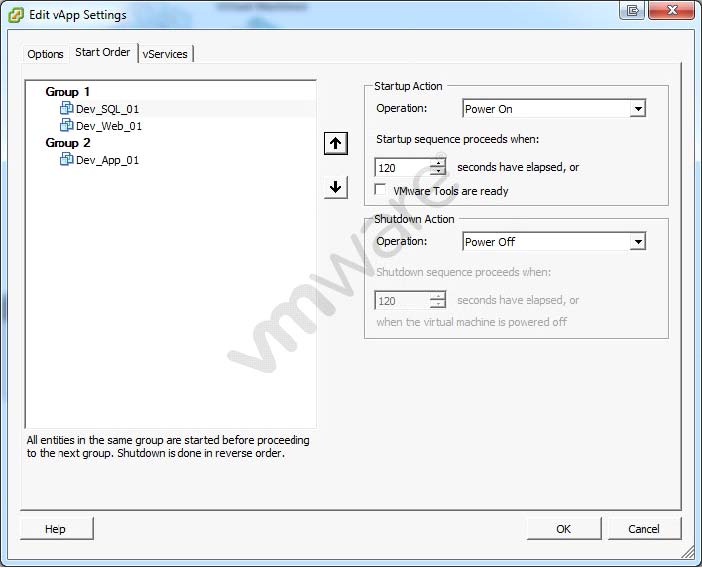Select the Group 1 heading
This screenshot has width=702, height=568.
[x=68, y=92]
